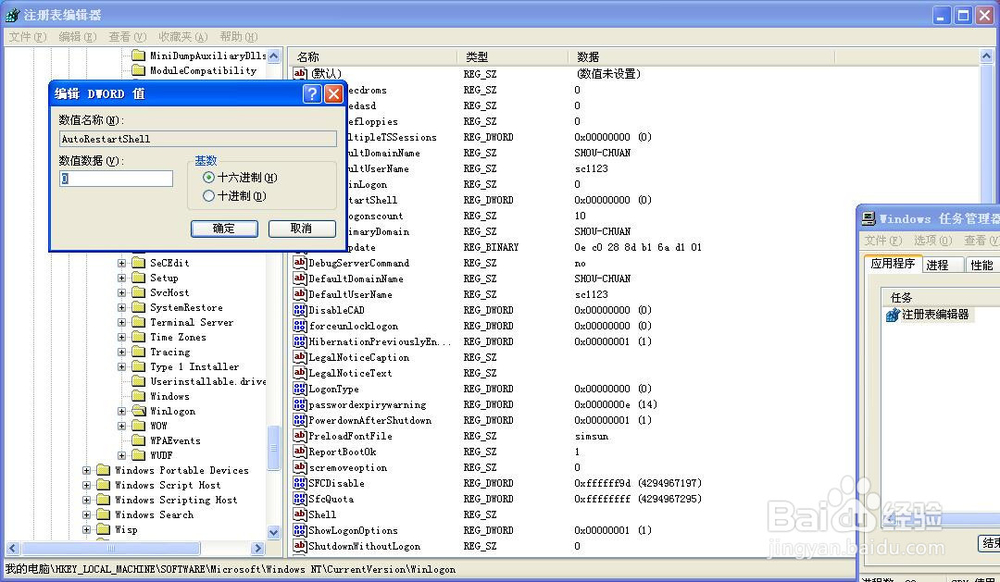Expand the Setup tree node
The image size is (1000, 582).
[121, 278]
